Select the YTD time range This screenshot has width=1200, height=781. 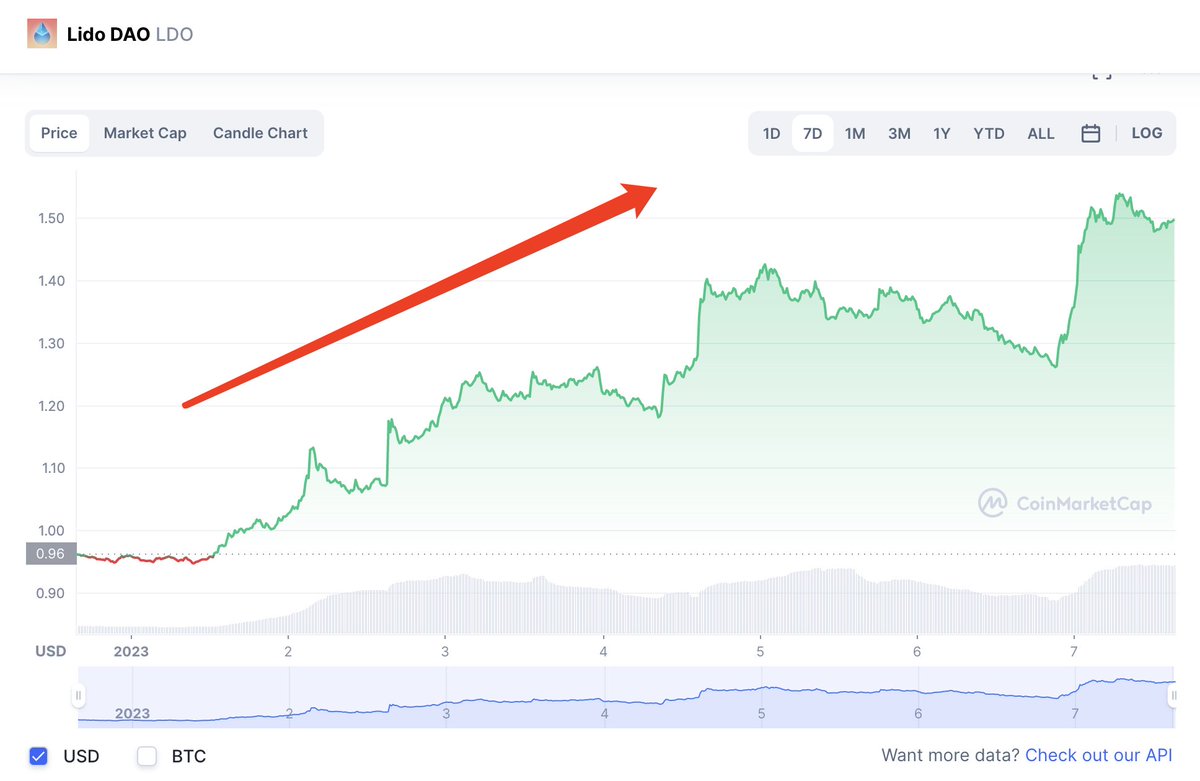989,133
